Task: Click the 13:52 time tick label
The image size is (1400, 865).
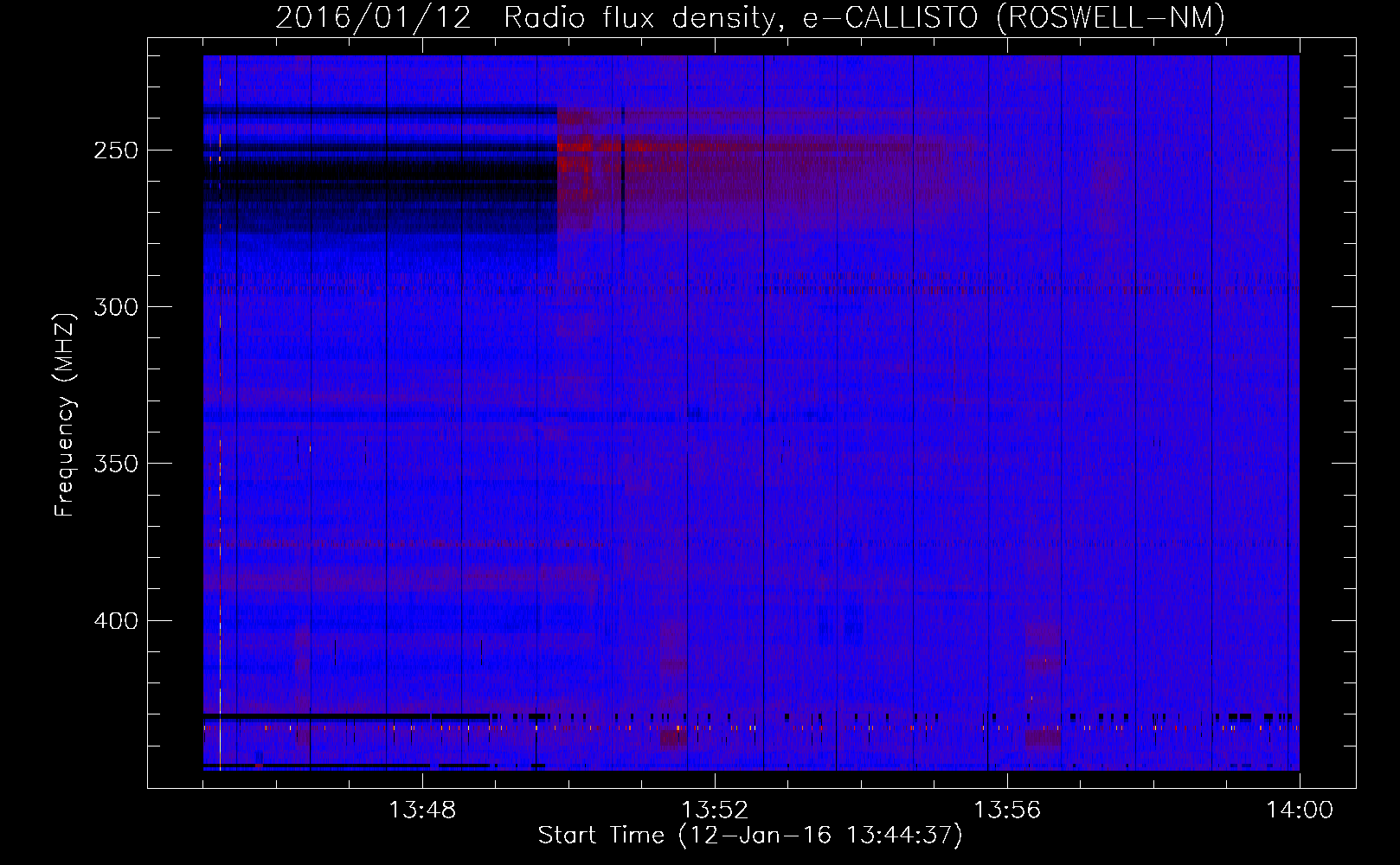Action: tap(715, 811)
